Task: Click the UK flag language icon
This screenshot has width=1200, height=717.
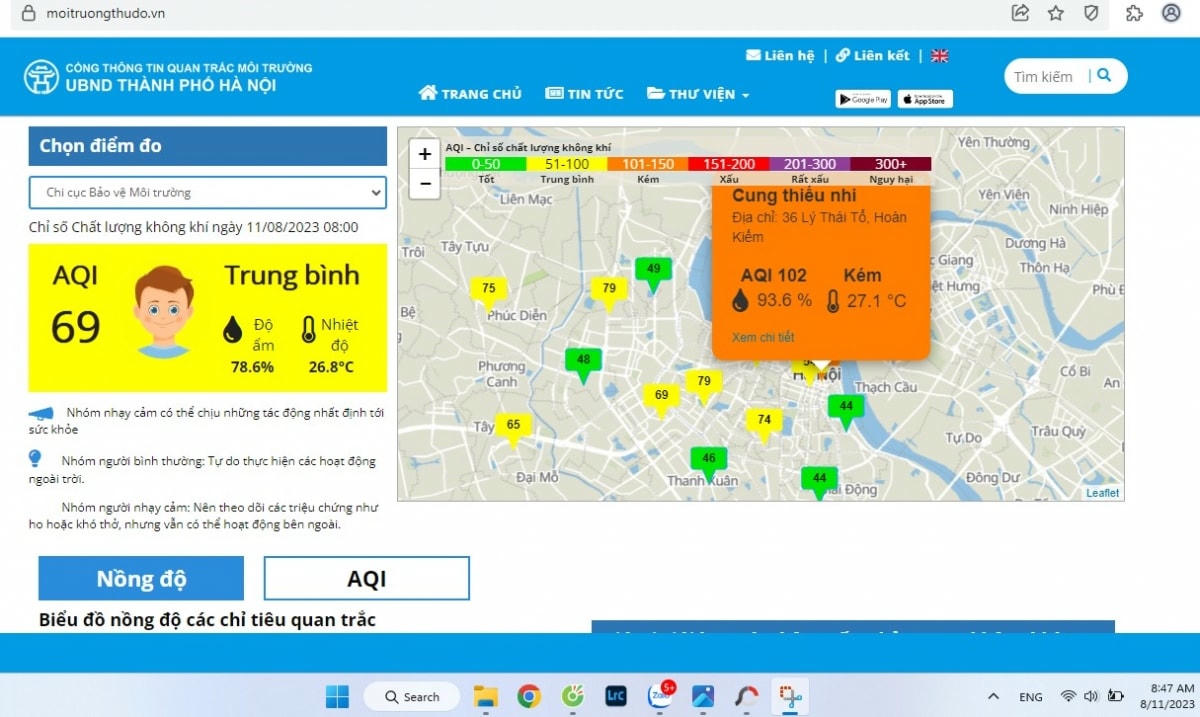Action: tap(939, 56)
